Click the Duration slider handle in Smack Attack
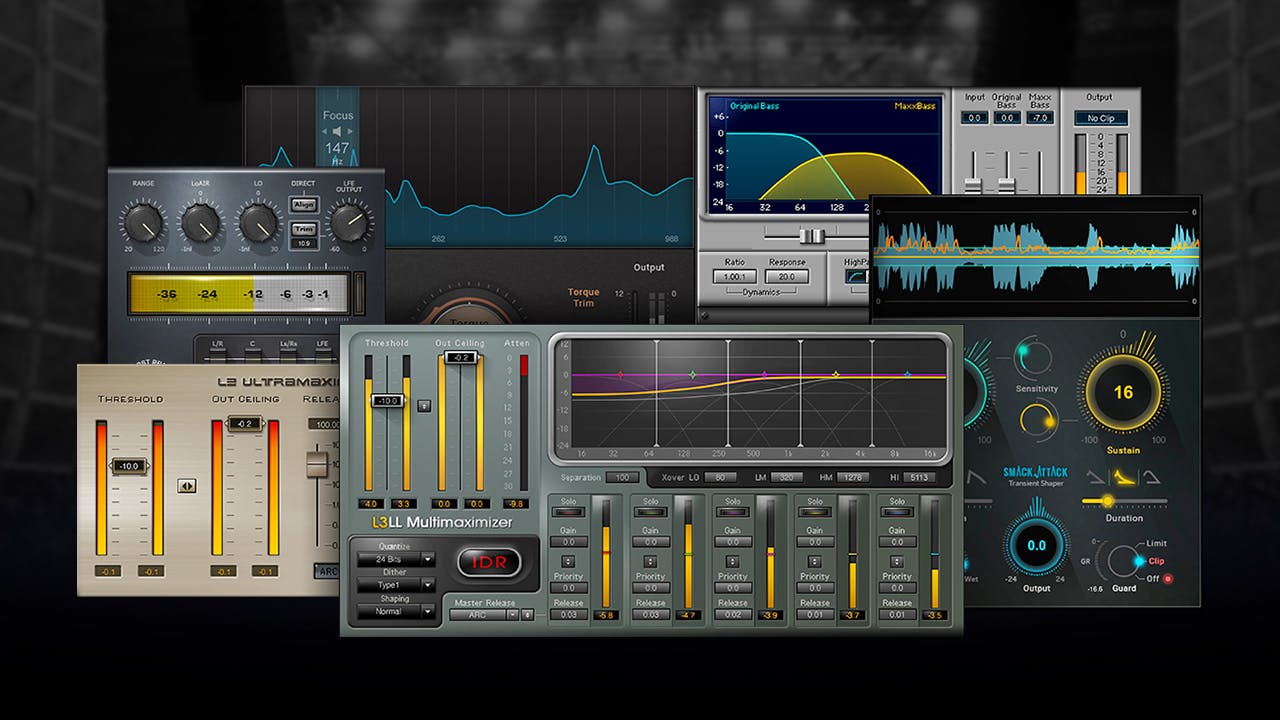This screenshot has width=1280, height=720. pos(1108,500)
